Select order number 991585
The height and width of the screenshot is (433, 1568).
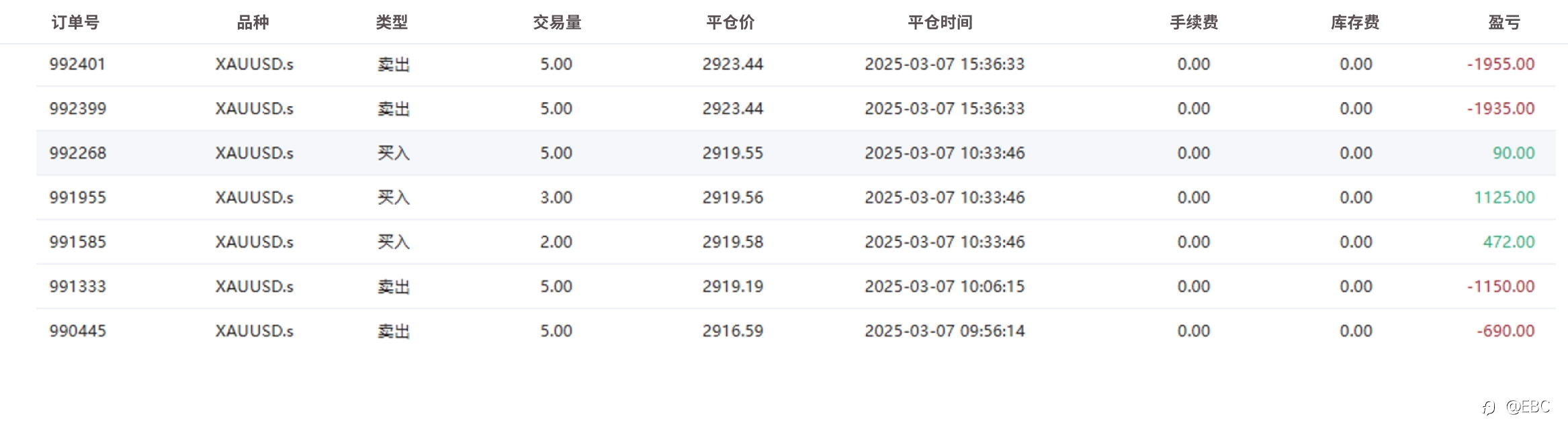77,242
